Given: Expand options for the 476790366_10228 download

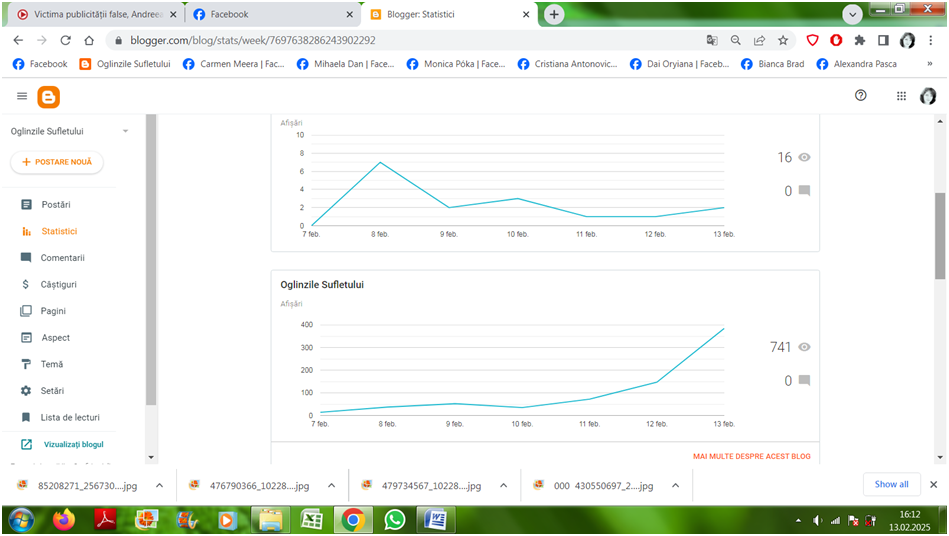Looking at the screenshot, I should coord(332,485).
